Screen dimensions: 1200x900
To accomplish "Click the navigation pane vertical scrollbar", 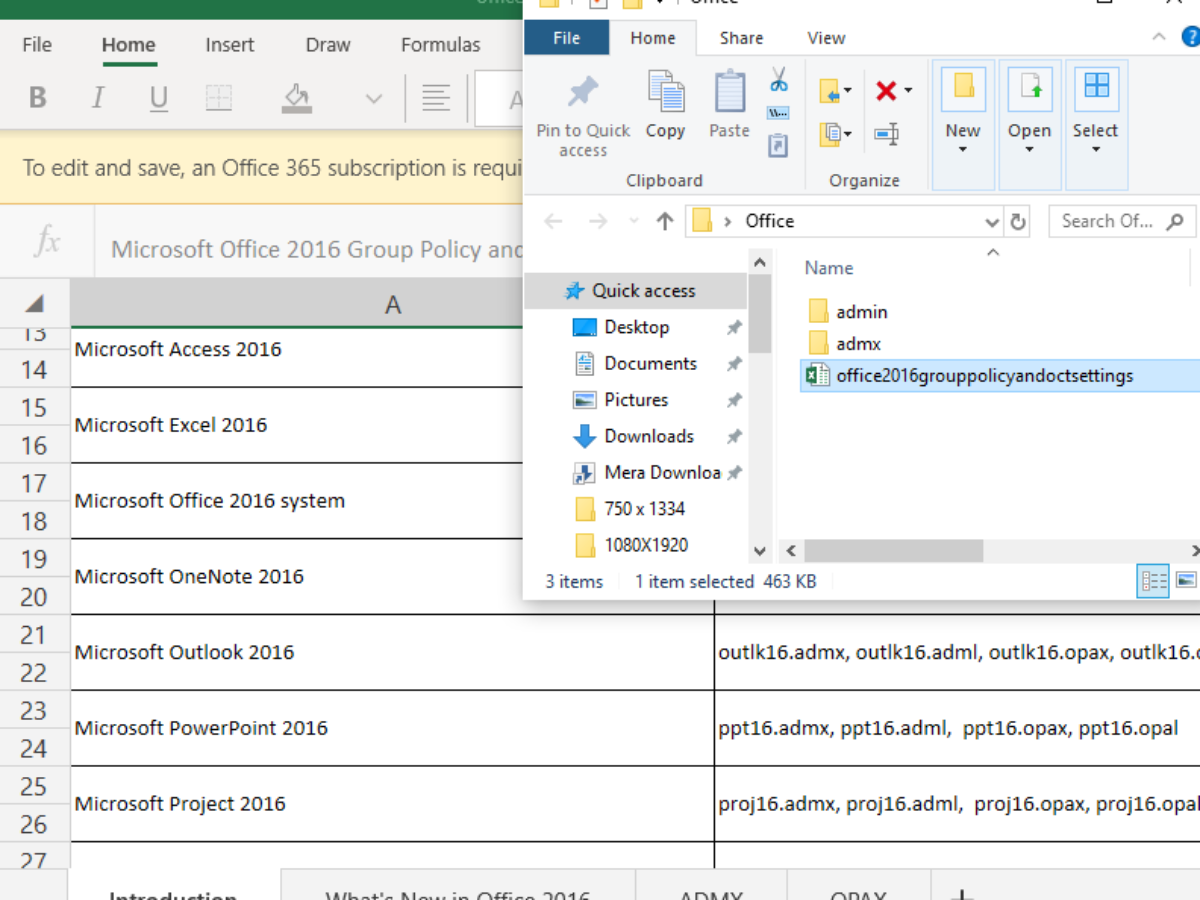I will 759,315.
